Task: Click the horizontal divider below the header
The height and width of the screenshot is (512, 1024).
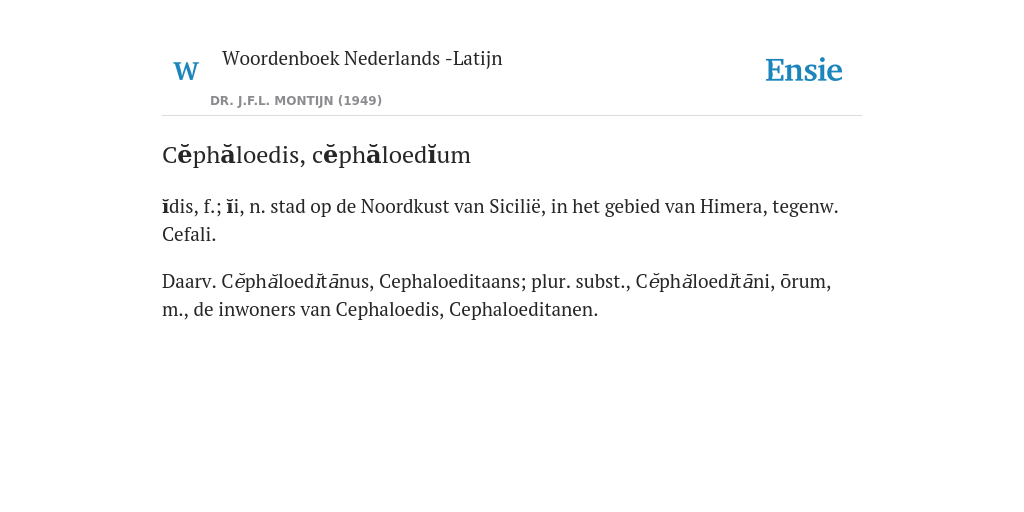Action: 512,116
